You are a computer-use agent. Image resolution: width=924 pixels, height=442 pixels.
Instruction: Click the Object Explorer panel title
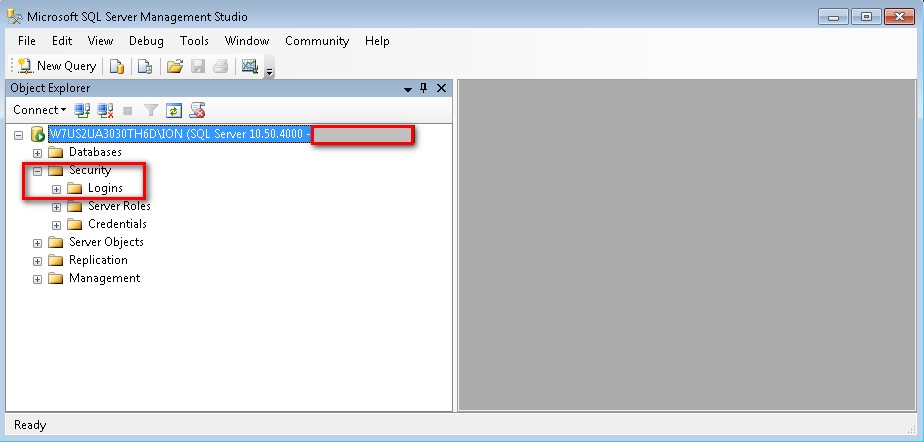(50, 88)
